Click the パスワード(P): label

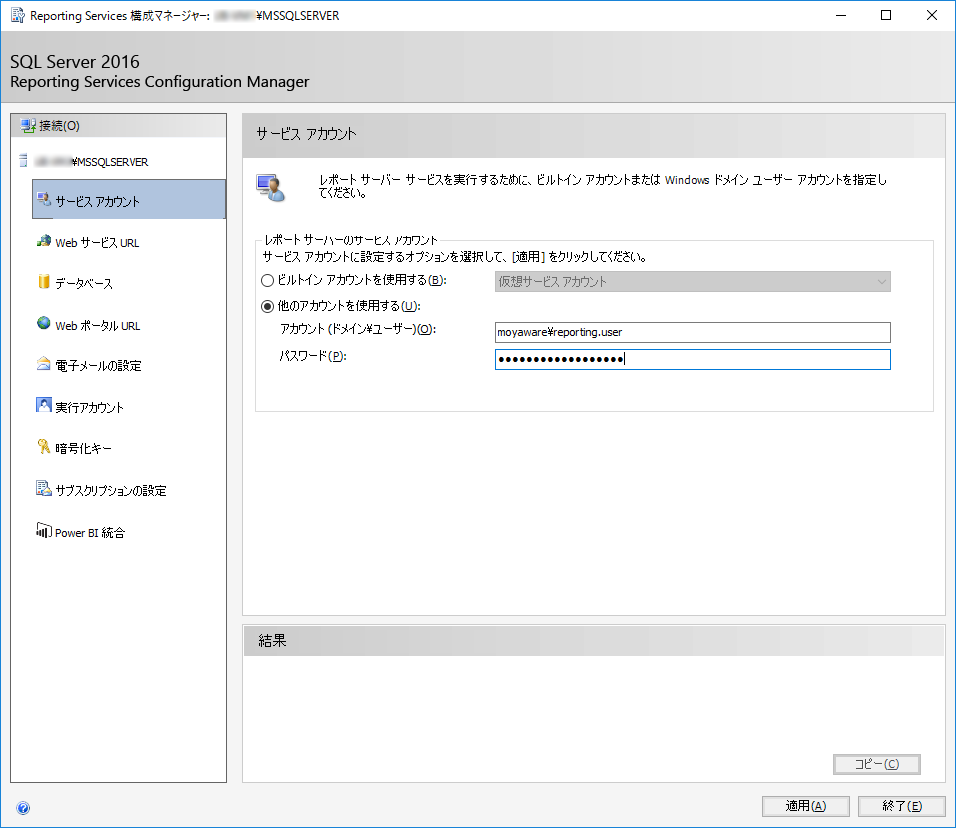313,356
